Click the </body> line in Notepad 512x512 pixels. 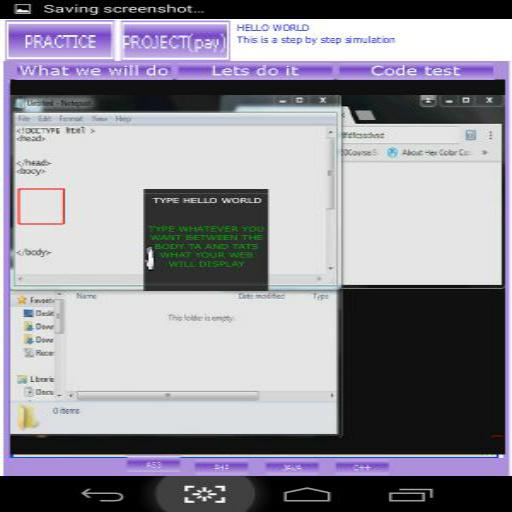point(33,252)
